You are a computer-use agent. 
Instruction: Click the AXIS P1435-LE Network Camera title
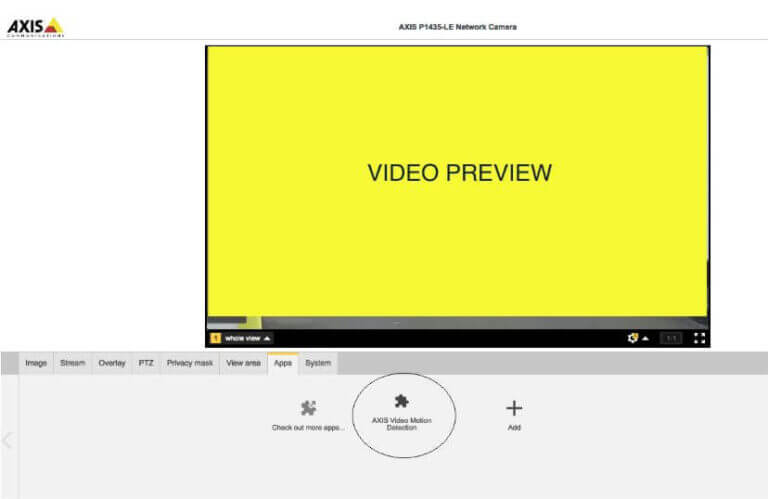click(457, 27)
